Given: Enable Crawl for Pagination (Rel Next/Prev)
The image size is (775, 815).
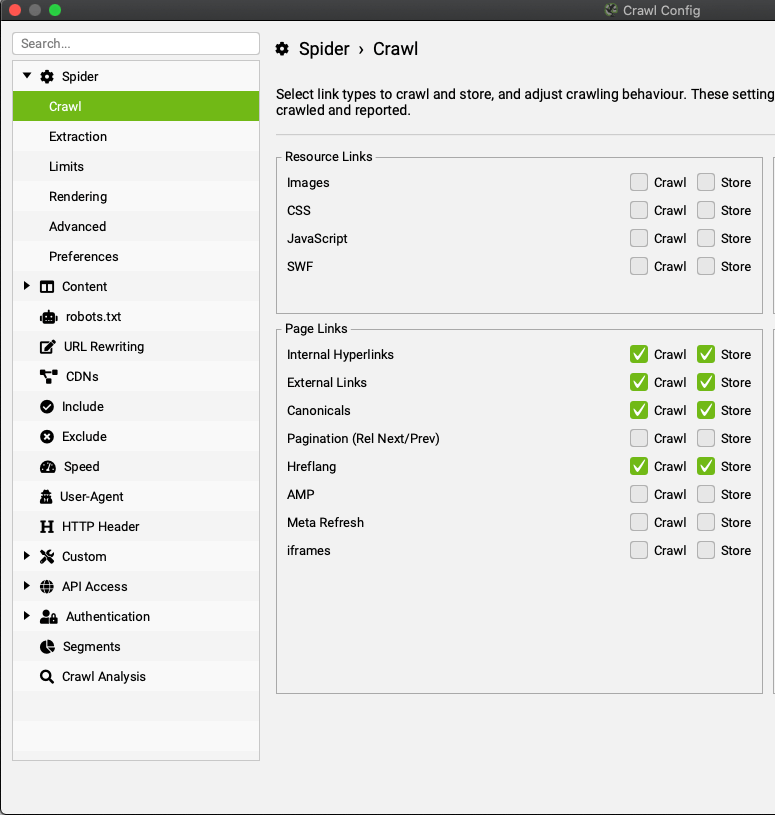Looking at the screenshot, I should [638, 438].
